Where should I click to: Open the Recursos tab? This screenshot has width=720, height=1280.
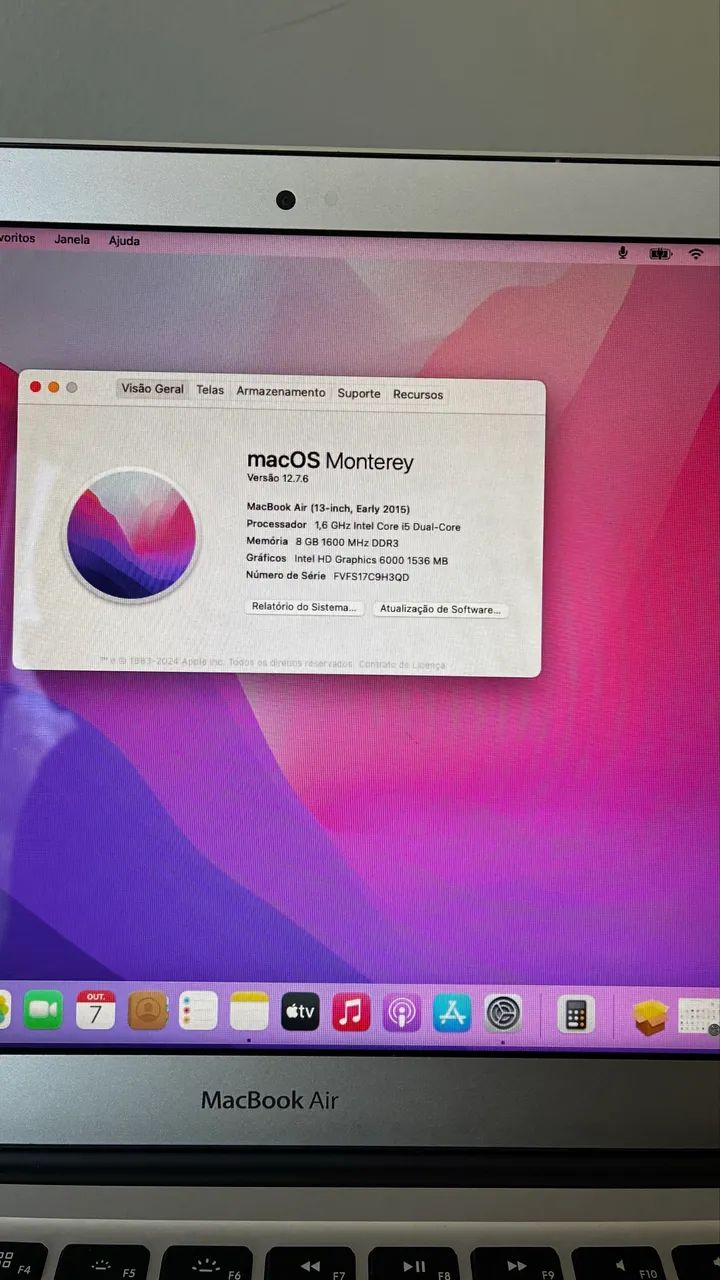coord(418,395)
